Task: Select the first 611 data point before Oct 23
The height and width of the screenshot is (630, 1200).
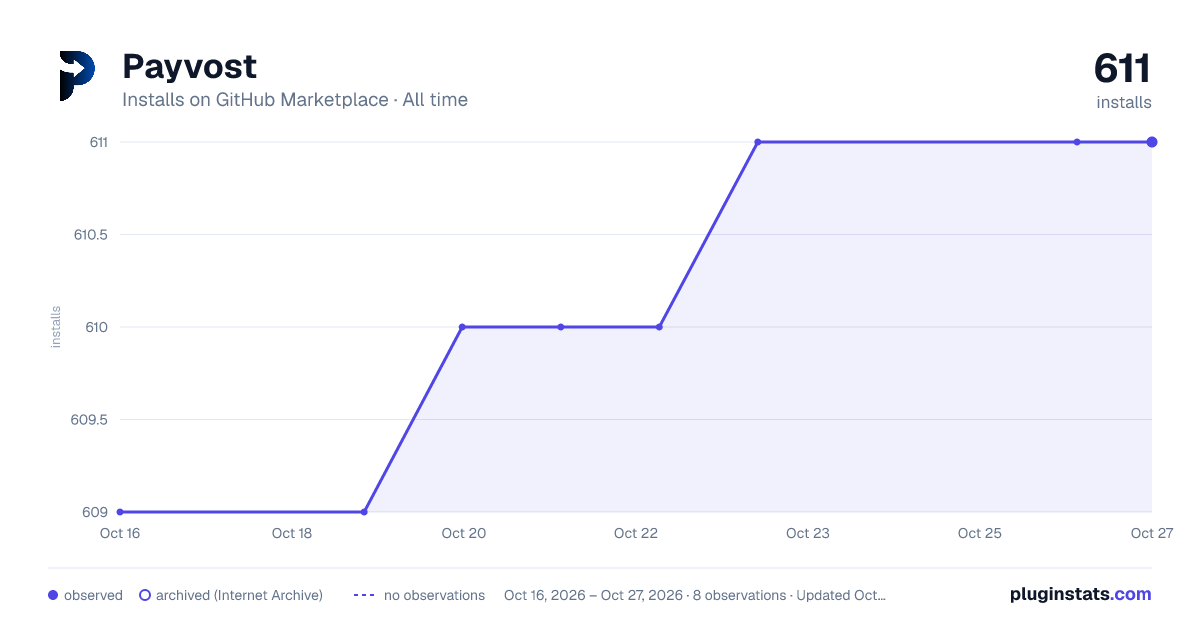Action: coord(758,142)
